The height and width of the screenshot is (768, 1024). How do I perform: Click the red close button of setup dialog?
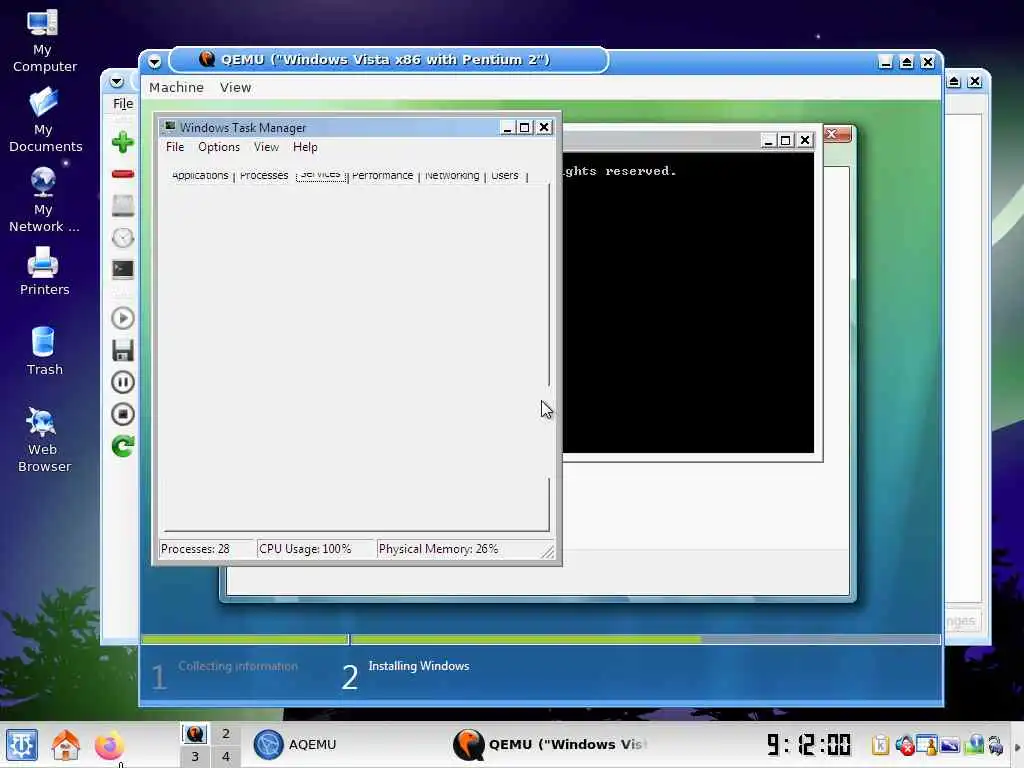point(837,134)
